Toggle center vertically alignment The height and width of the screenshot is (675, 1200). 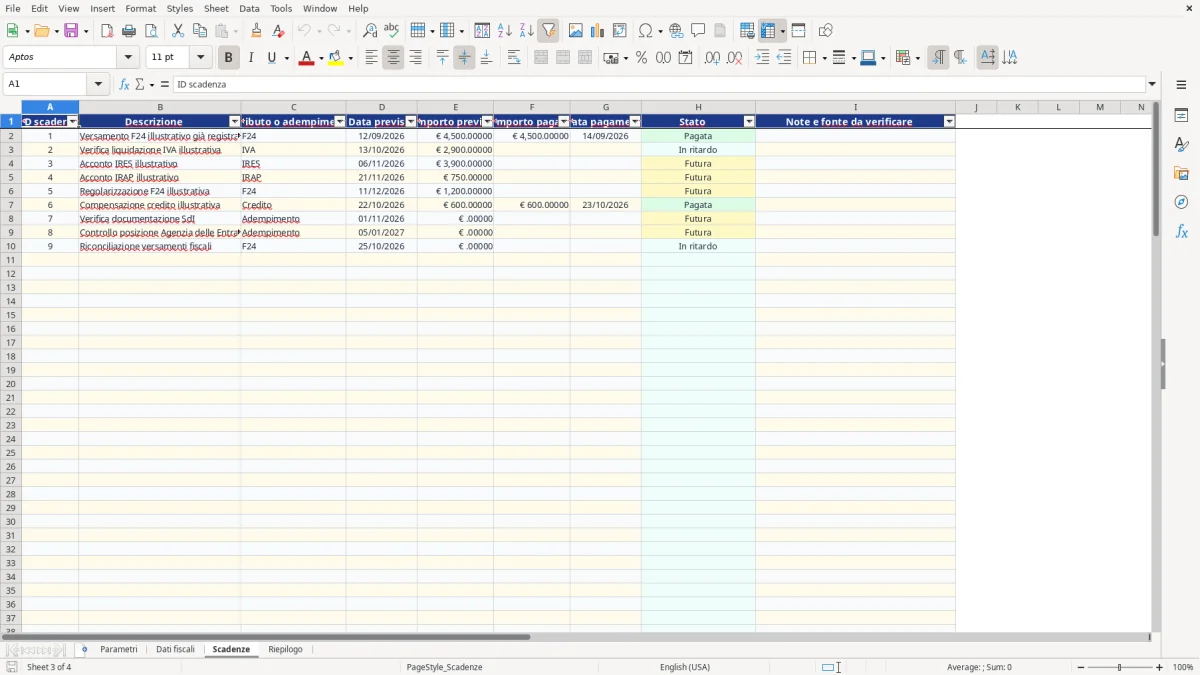[x=464, y=58]
